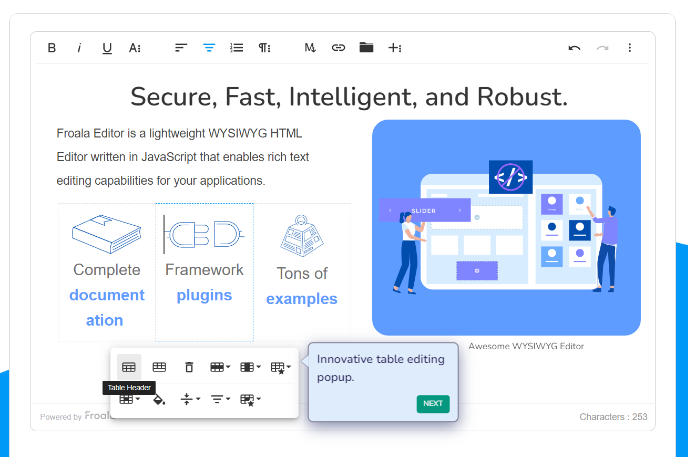Open the table style dropdown
The image size is (688, 457).
pyautogui.click(x=281, y=368)
